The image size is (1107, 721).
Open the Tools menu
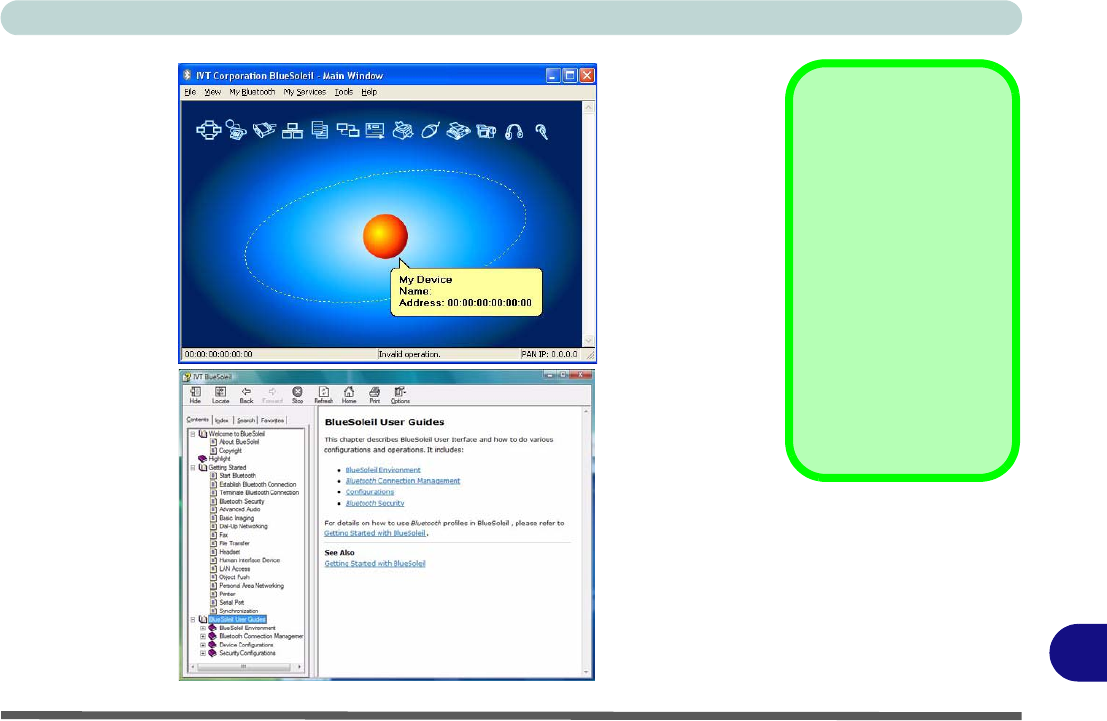point(344,92)
